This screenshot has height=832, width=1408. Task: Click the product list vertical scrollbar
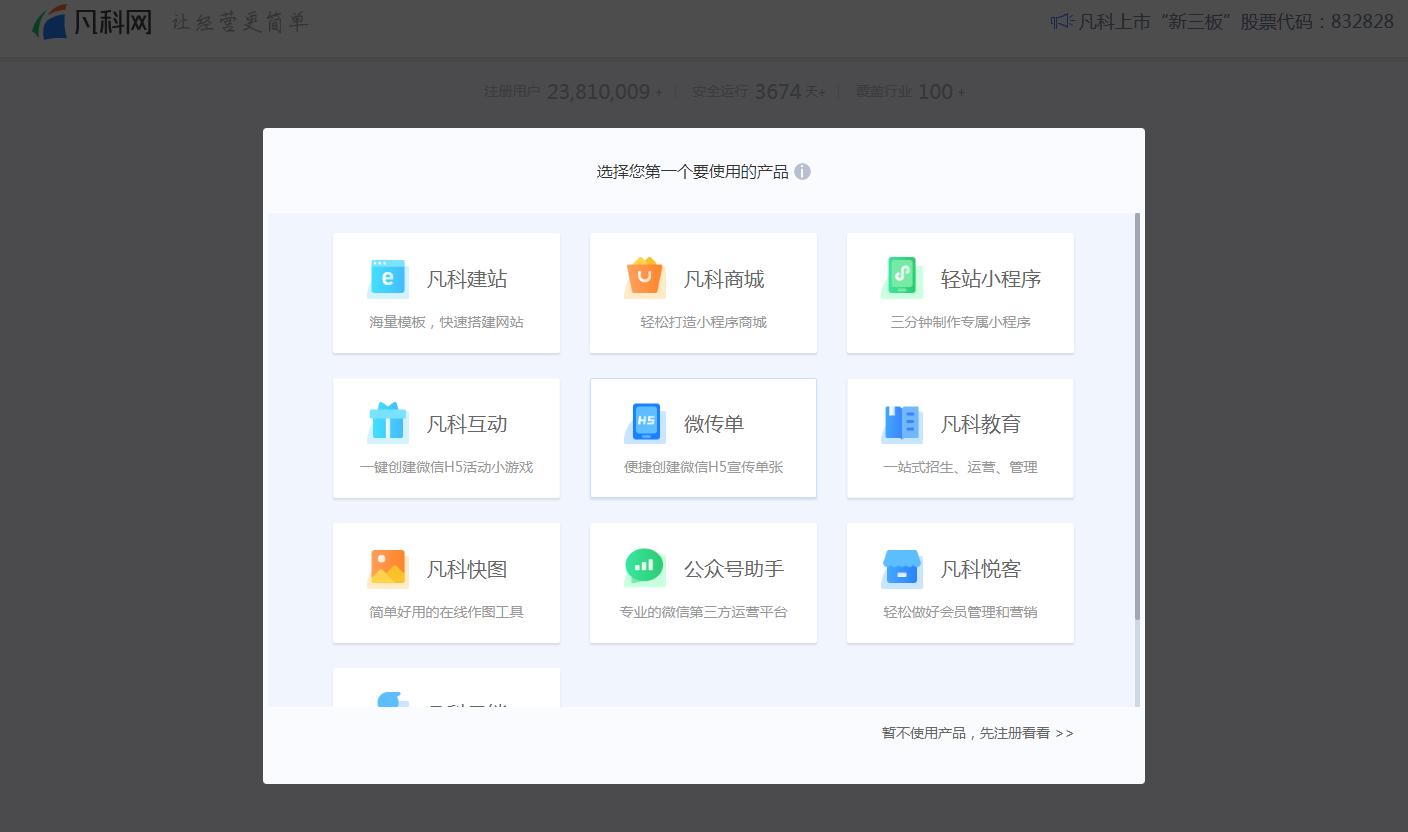tap(1137, 416)
